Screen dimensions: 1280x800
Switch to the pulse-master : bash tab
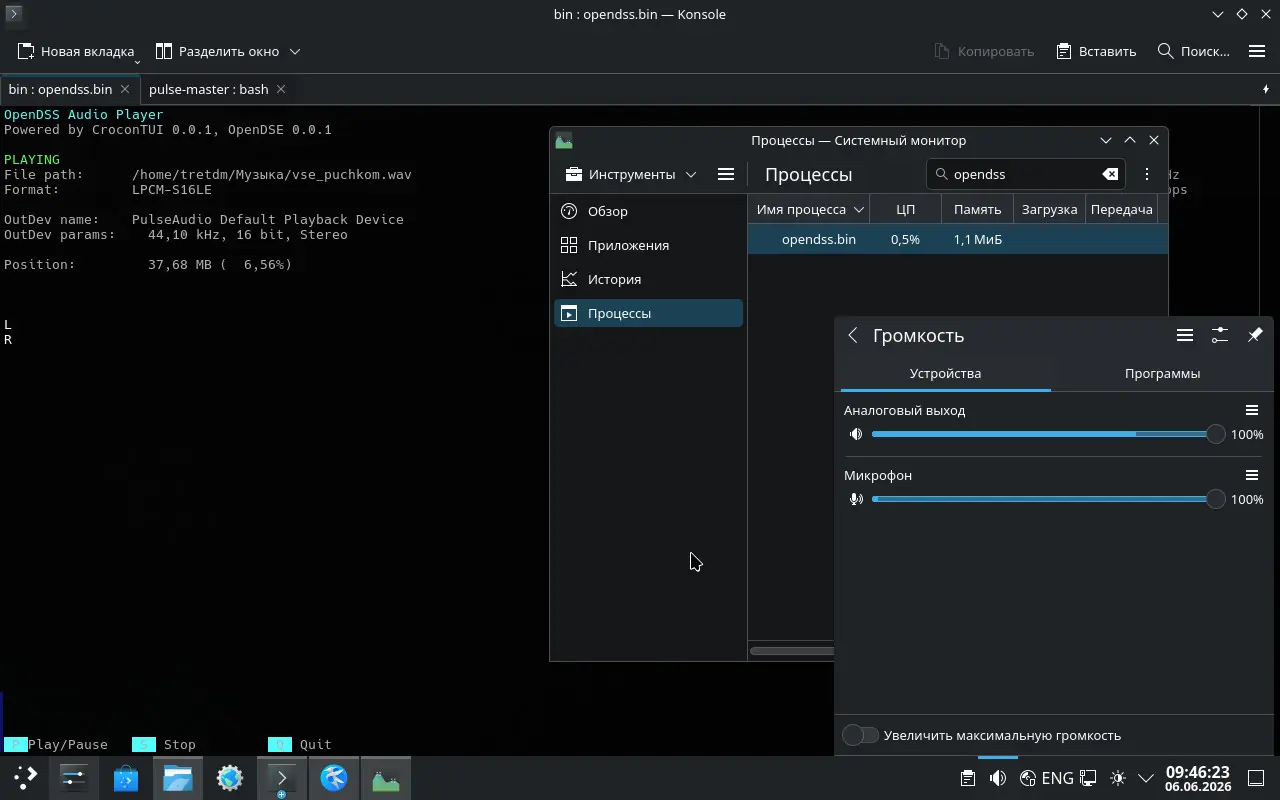coord(218,89)
